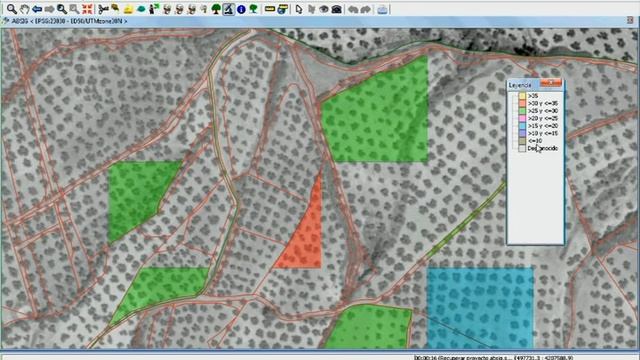Image resolution: width=640 pixels, height=360 pixels.
Task: Click the grayed-out magnifier icon
Action: tap(74, 9)
